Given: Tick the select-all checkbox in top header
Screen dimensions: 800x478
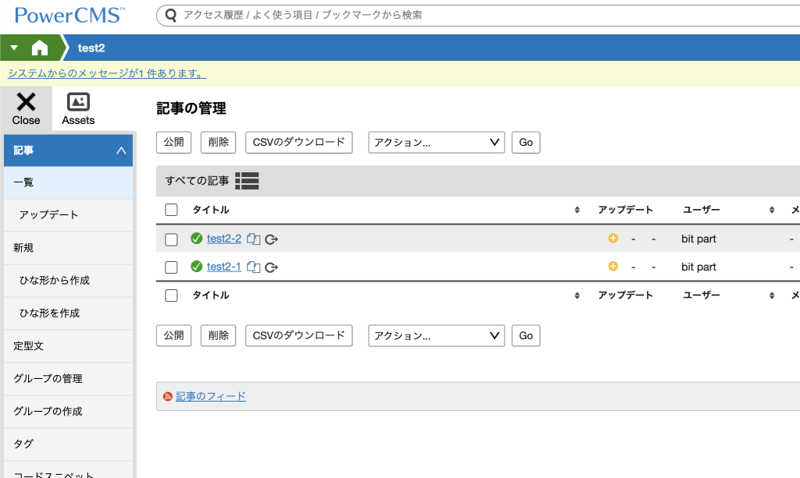Looking at the screenshot, I should tap(171, 210).
